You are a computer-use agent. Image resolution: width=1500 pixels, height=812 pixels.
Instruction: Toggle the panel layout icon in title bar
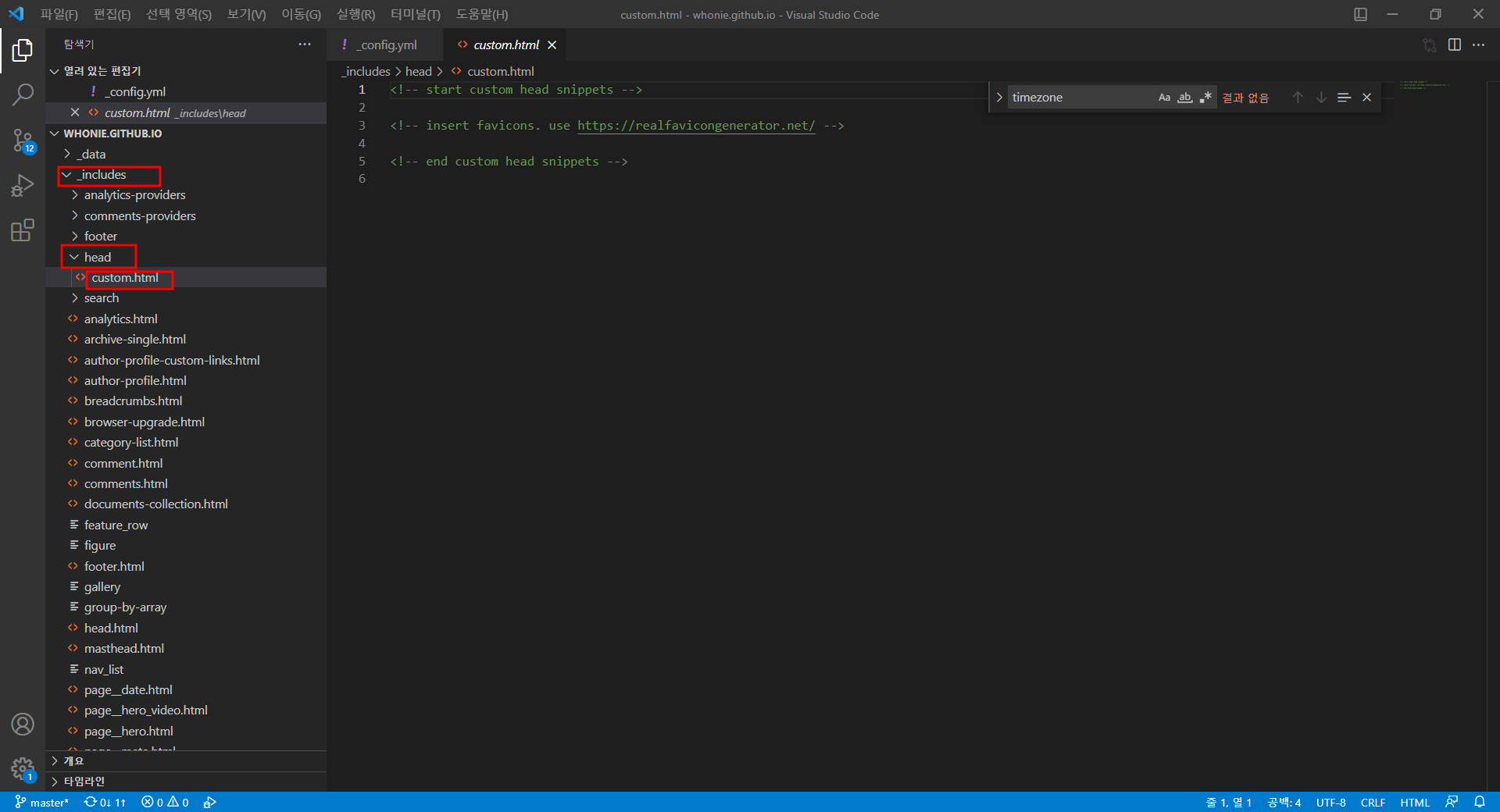click(x=1360, y=14)
